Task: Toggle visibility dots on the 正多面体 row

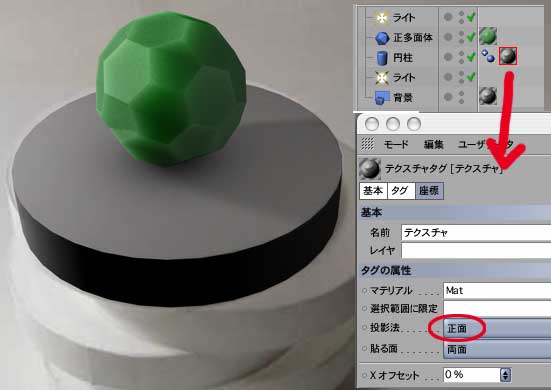Action: point(461,37)
